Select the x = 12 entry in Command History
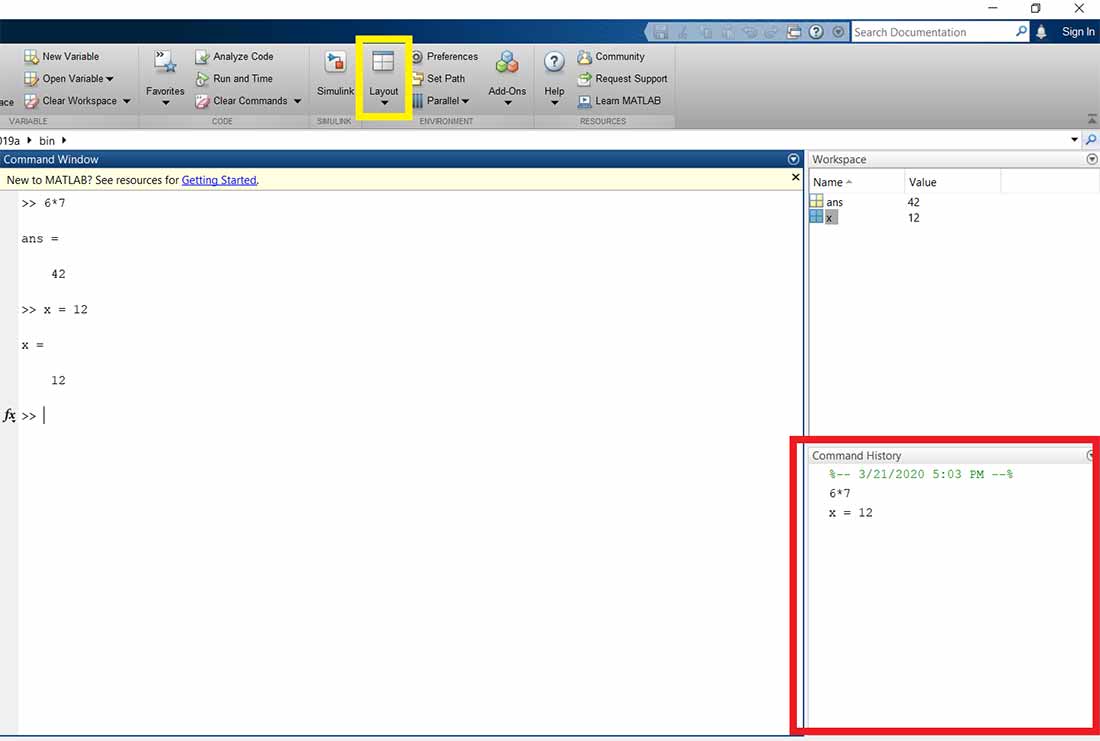1100x741 pixels. [850, 513]
